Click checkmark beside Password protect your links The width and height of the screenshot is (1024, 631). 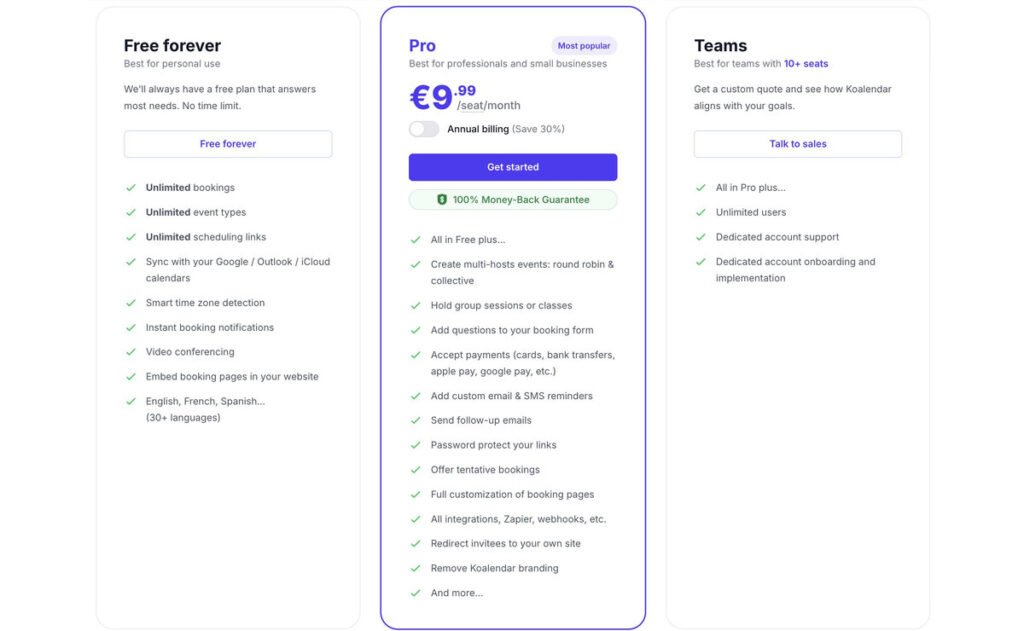click(x=416, y=445)
